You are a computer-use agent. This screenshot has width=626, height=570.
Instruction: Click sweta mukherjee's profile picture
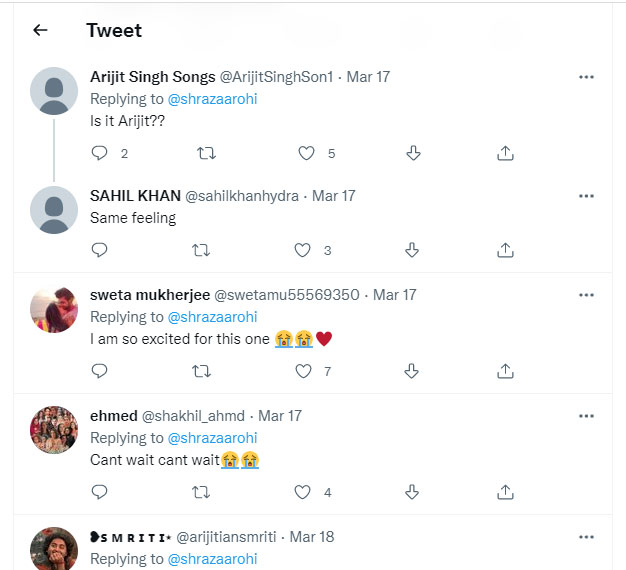coord(54,310)
